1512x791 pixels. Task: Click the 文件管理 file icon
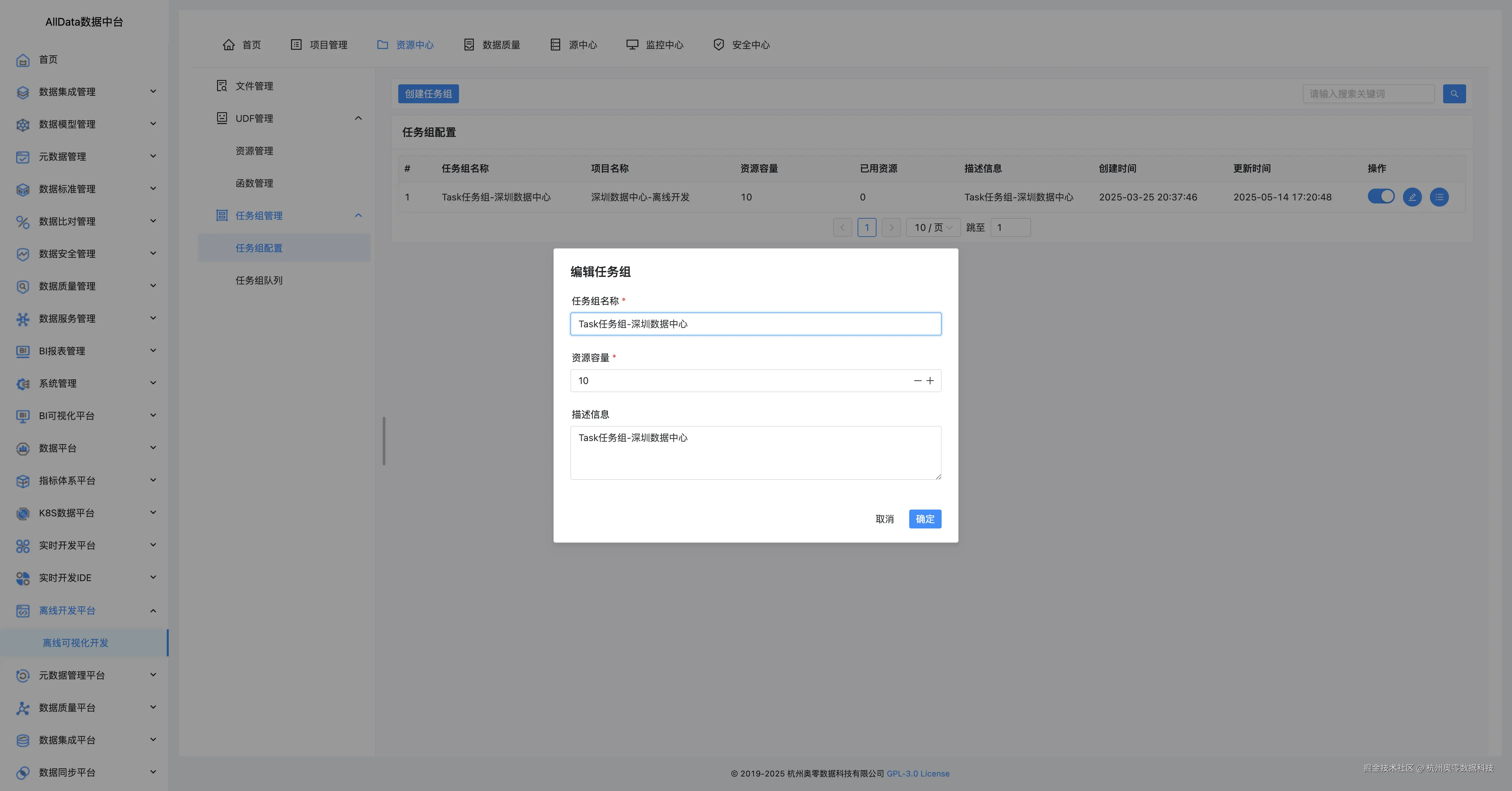pyautogui.click(x=222, y=86)
